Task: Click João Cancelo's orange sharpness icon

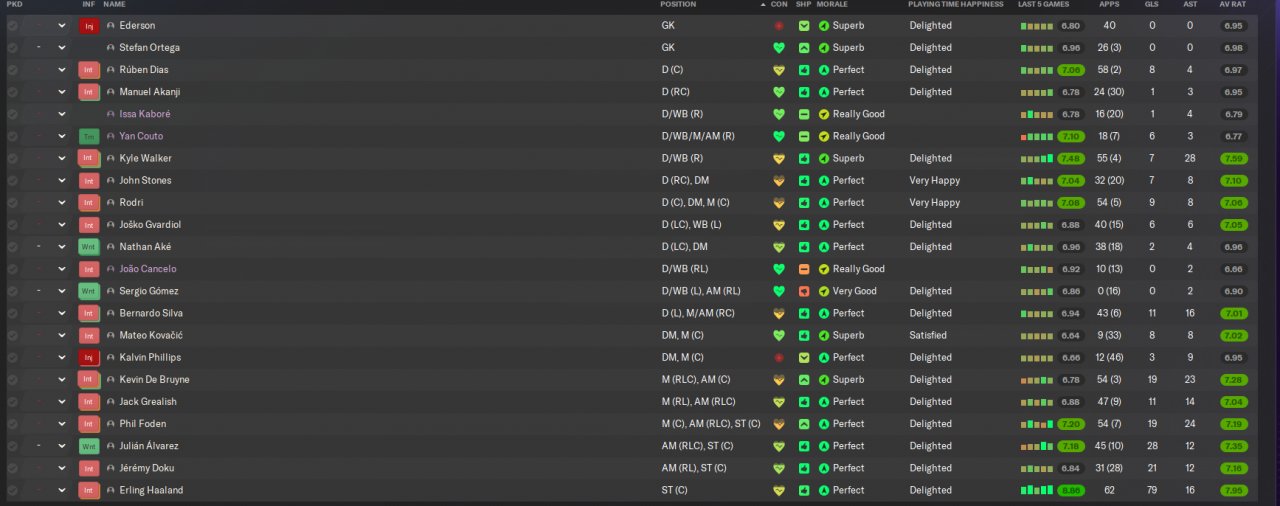Action: (804, 269)
